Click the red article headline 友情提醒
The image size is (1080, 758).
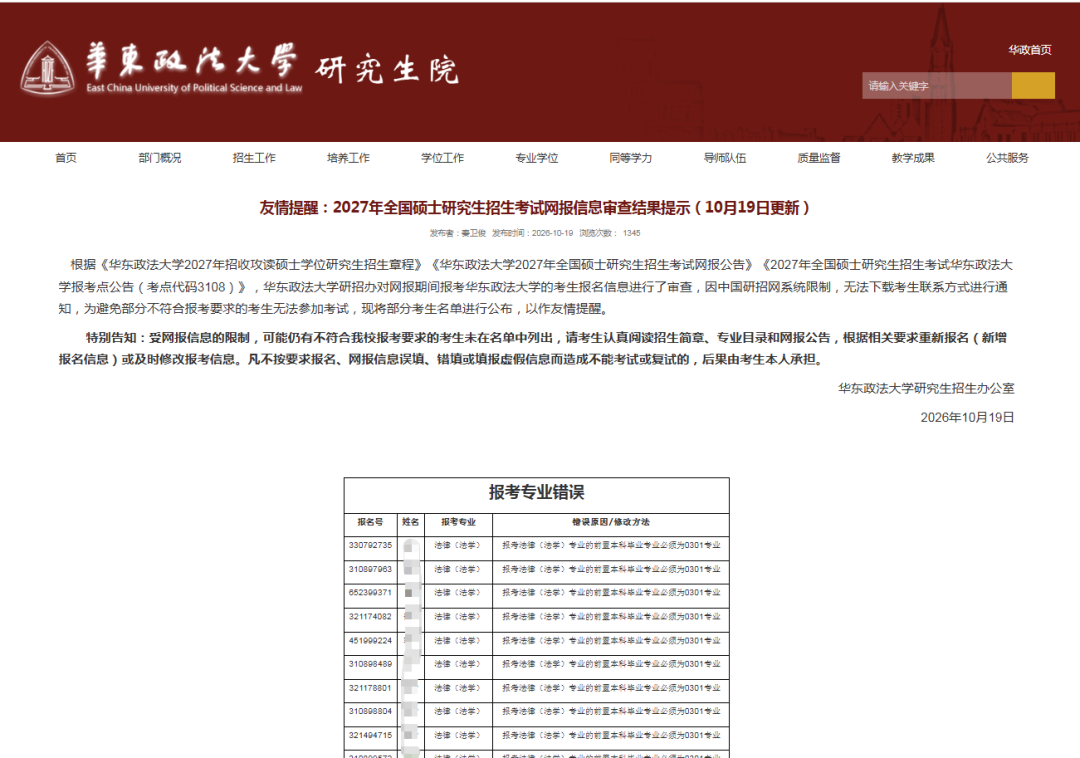coord(534,207)
